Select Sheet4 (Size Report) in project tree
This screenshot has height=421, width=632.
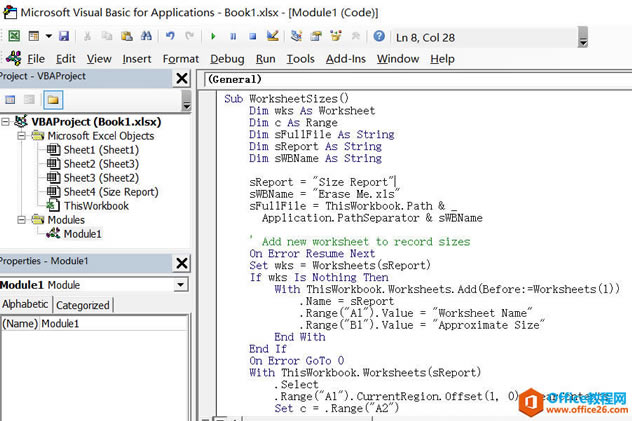click(x=111, y=192)
